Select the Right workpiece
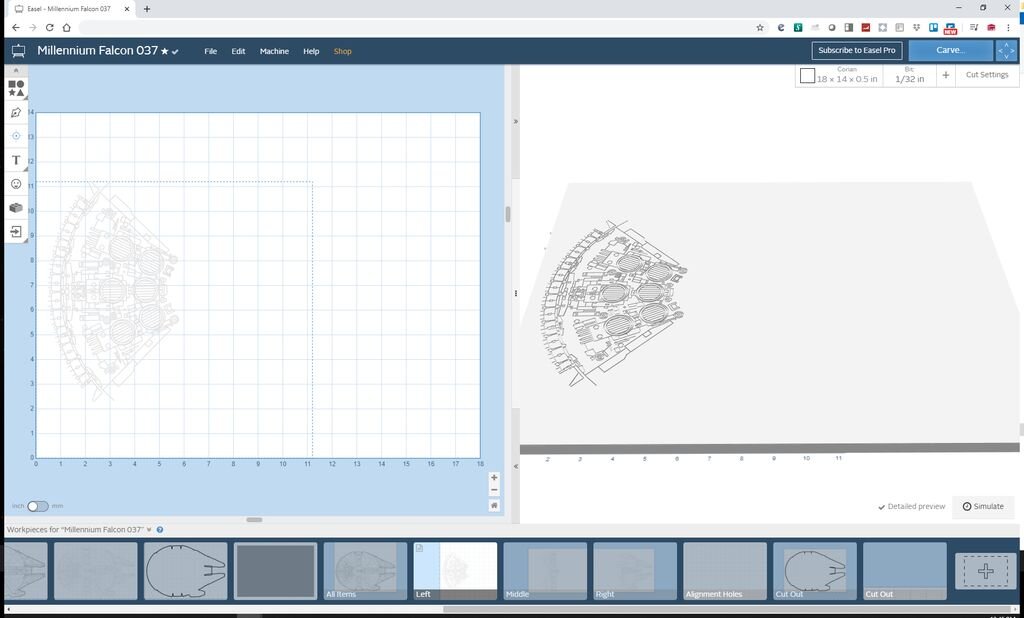This screenshot has height=618, width=1024. 635,571
